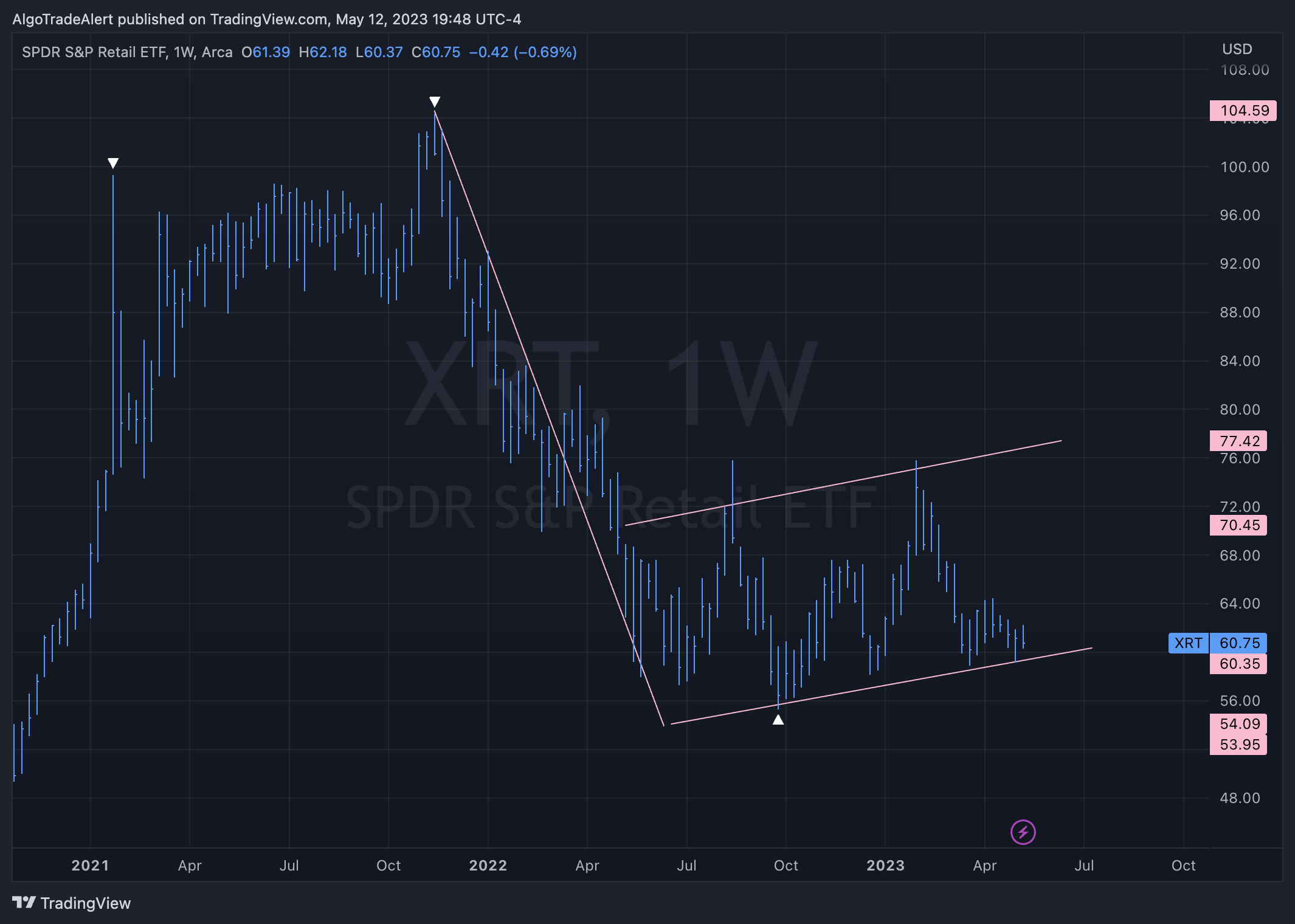
Task: Click the USD currency label
Action: (1237, 49)
